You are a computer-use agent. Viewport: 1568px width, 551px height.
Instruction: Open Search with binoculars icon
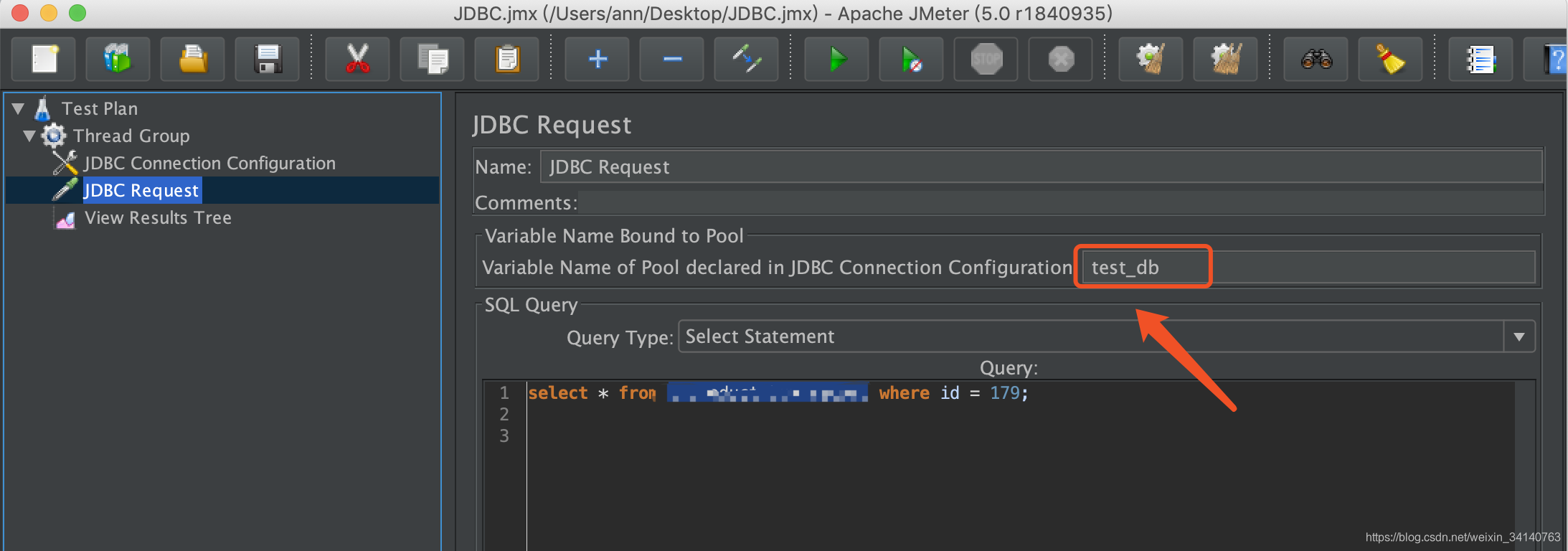[x=1316, y=59]
